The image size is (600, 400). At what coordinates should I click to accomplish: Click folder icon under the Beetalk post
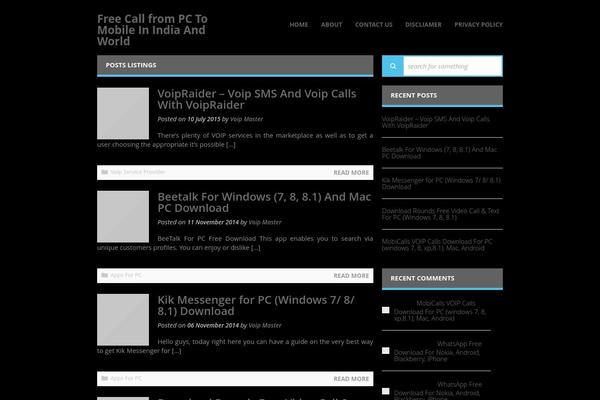tap(104, 275)
